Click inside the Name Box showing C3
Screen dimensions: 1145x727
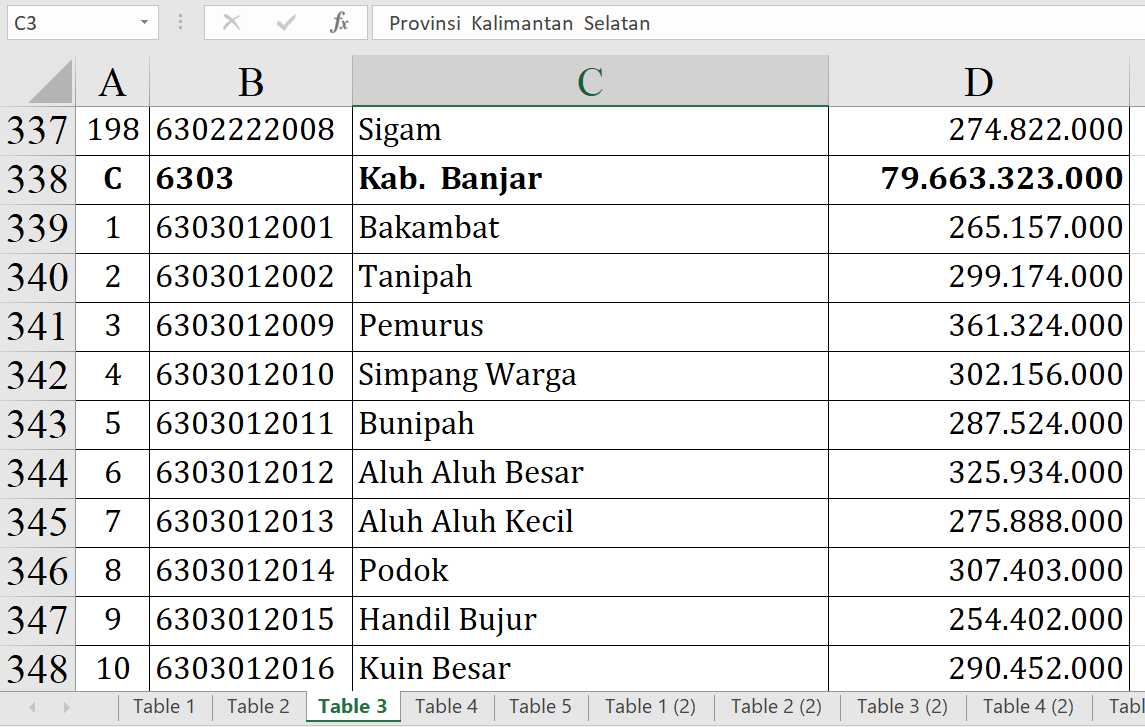pos(70,23)
